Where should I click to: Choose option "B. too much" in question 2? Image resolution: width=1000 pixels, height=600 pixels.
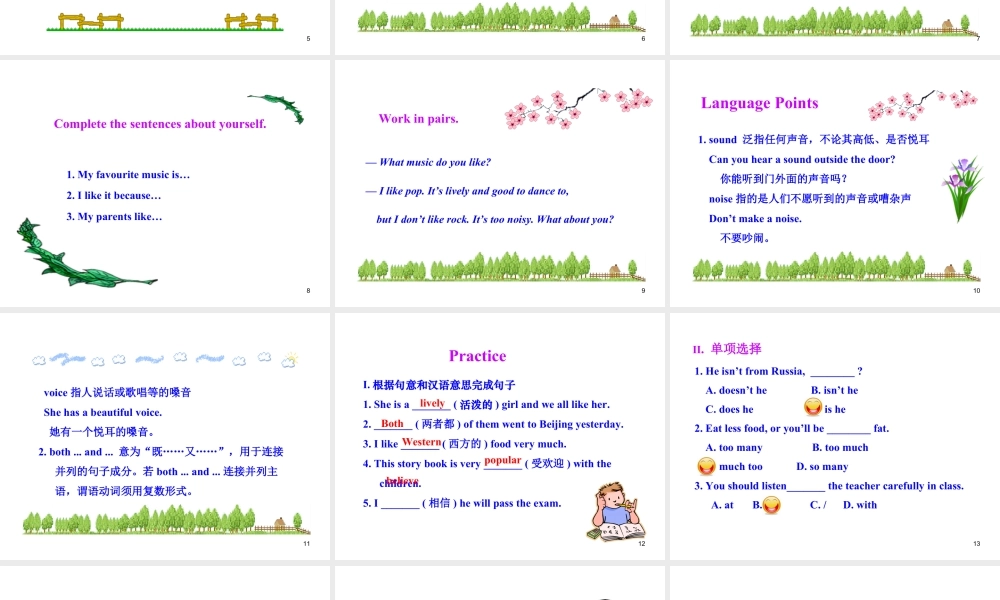pyautogui.click(x=840, y=447)
